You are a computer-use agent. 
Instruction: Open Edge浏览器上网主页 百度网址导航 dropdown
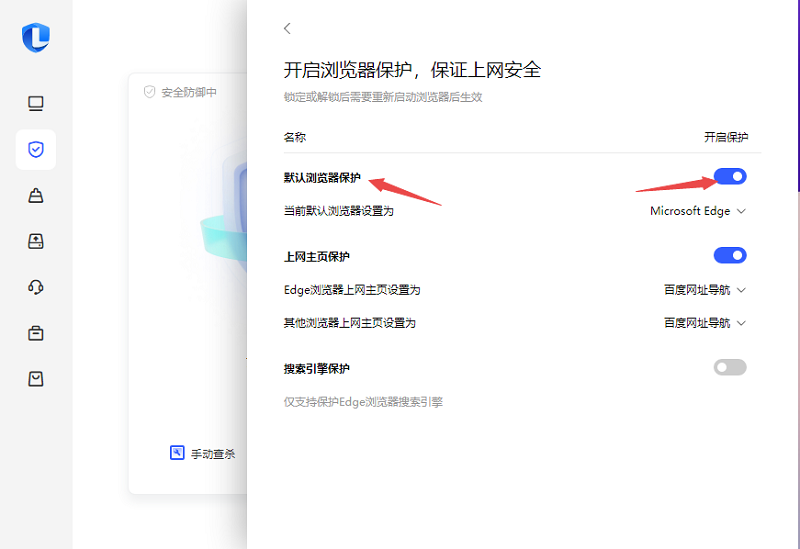[x=705, y=290]
